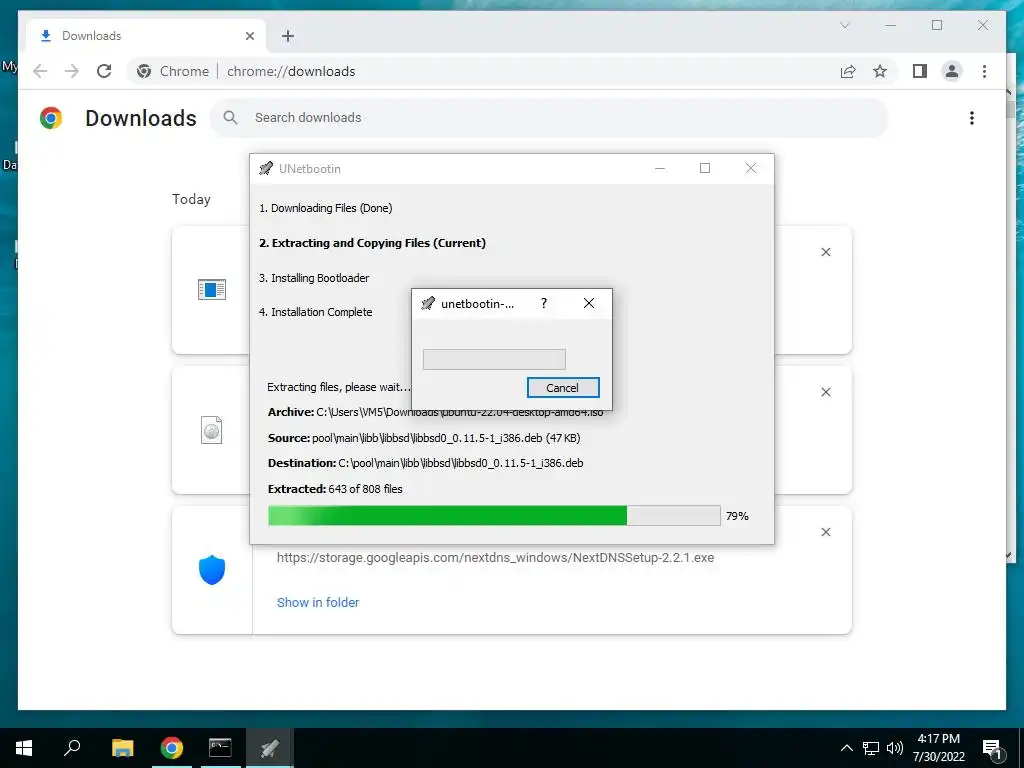Screen dimensions: 1024x768
Task: Click the NextDNS blue shield icon
Action: 212,570
